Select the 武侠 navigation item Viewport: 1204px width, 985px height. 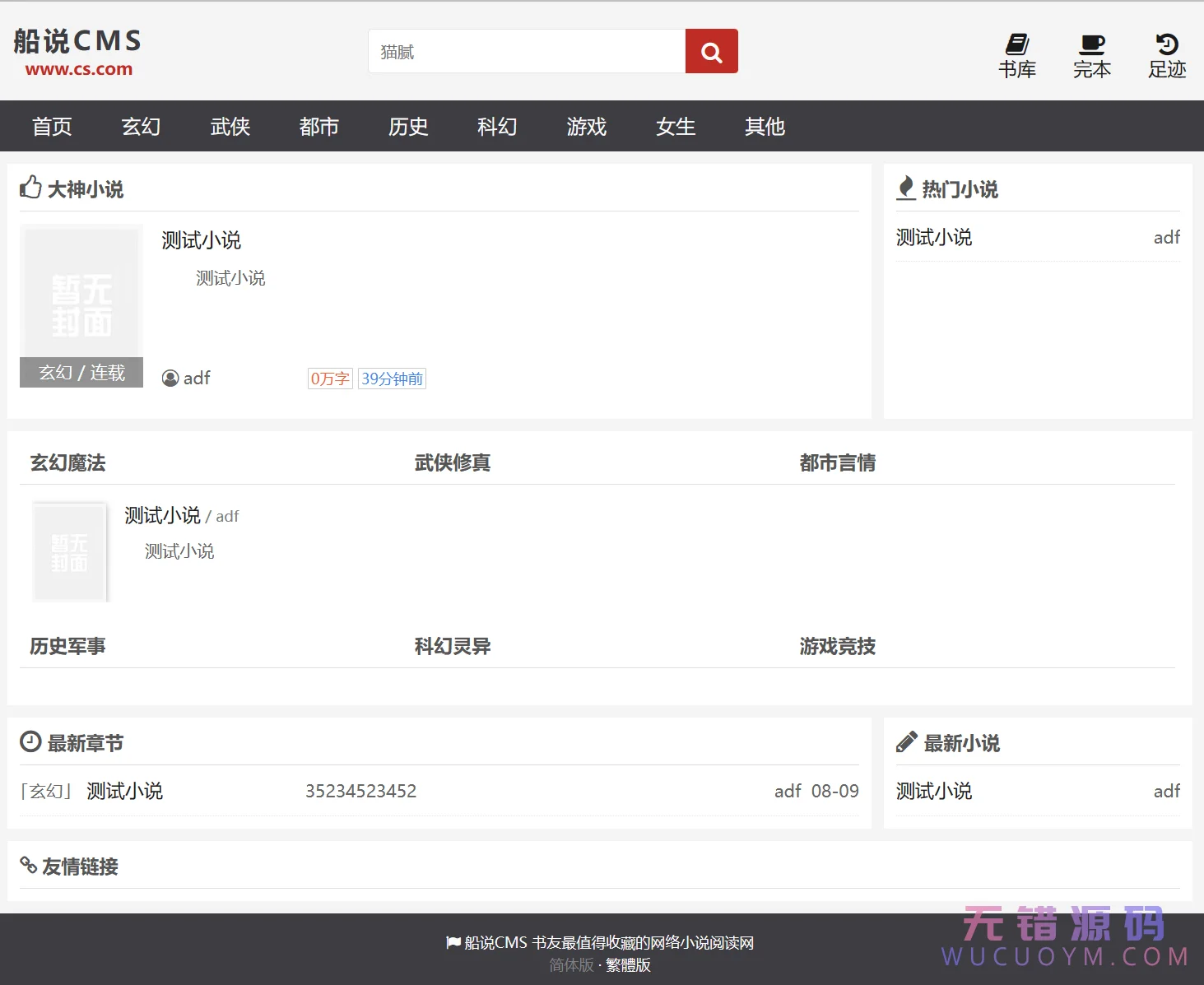pyautogui.click(x=230, y=127)
